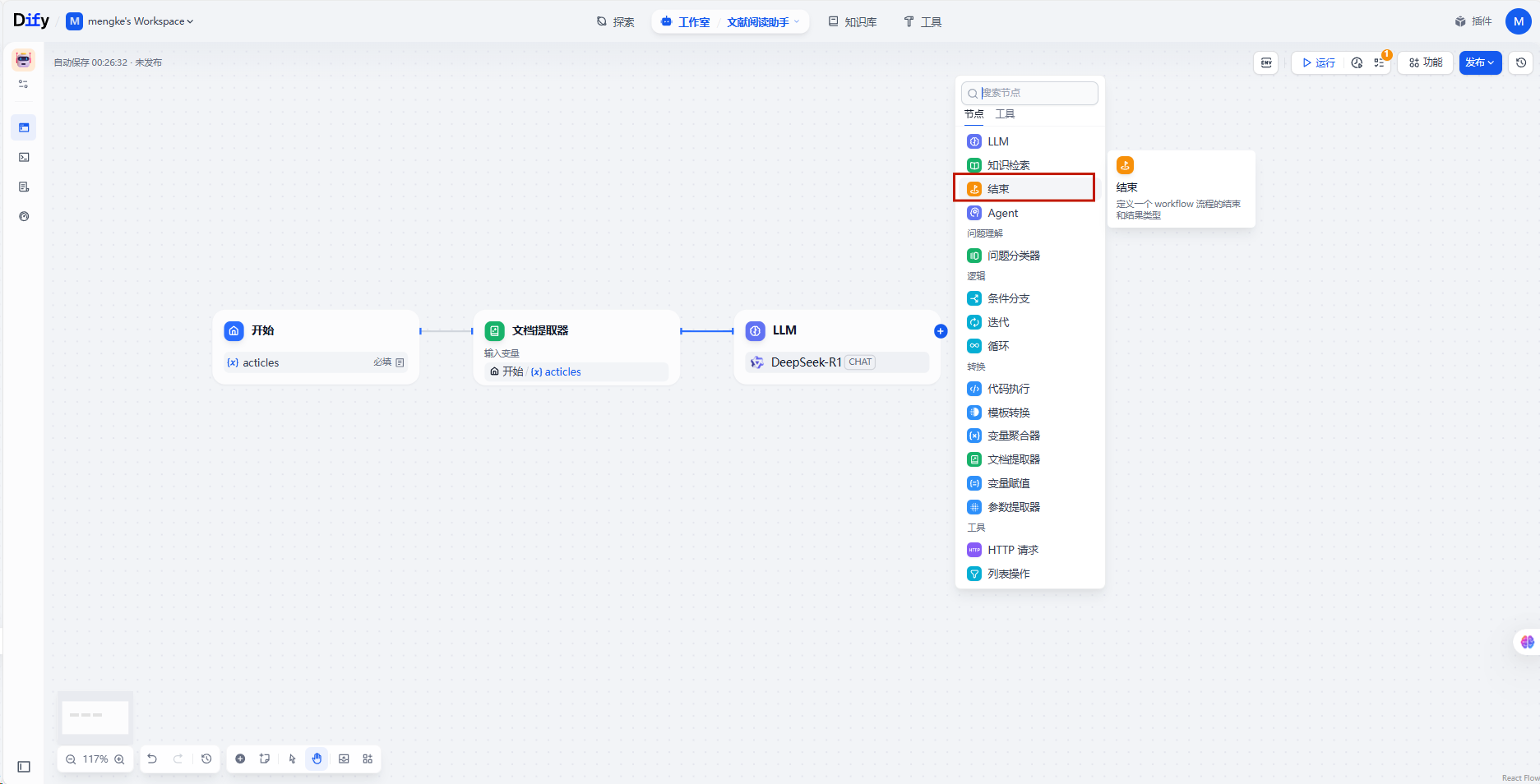1540x784 pixels.
Task: Open version history in the top-right corner
Action: pos(1521,62)
